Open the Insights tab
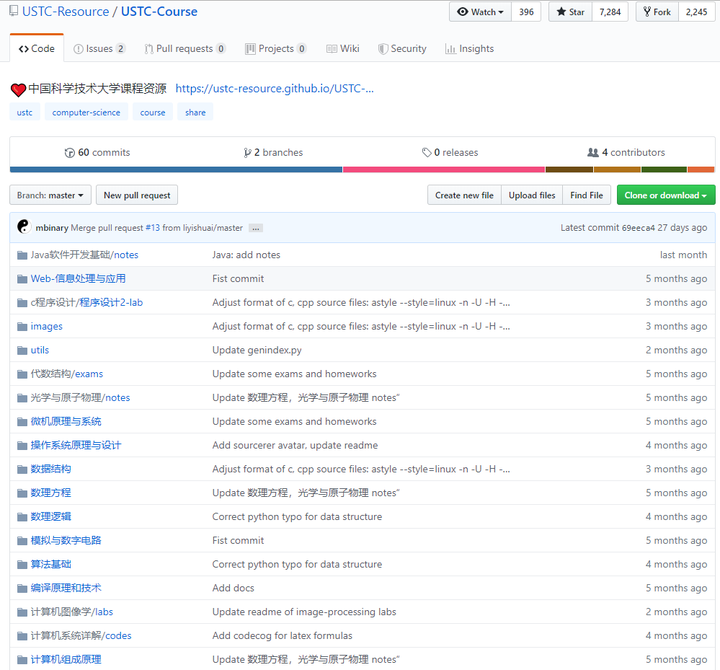 pyautogui.click(x=469, y=49)
